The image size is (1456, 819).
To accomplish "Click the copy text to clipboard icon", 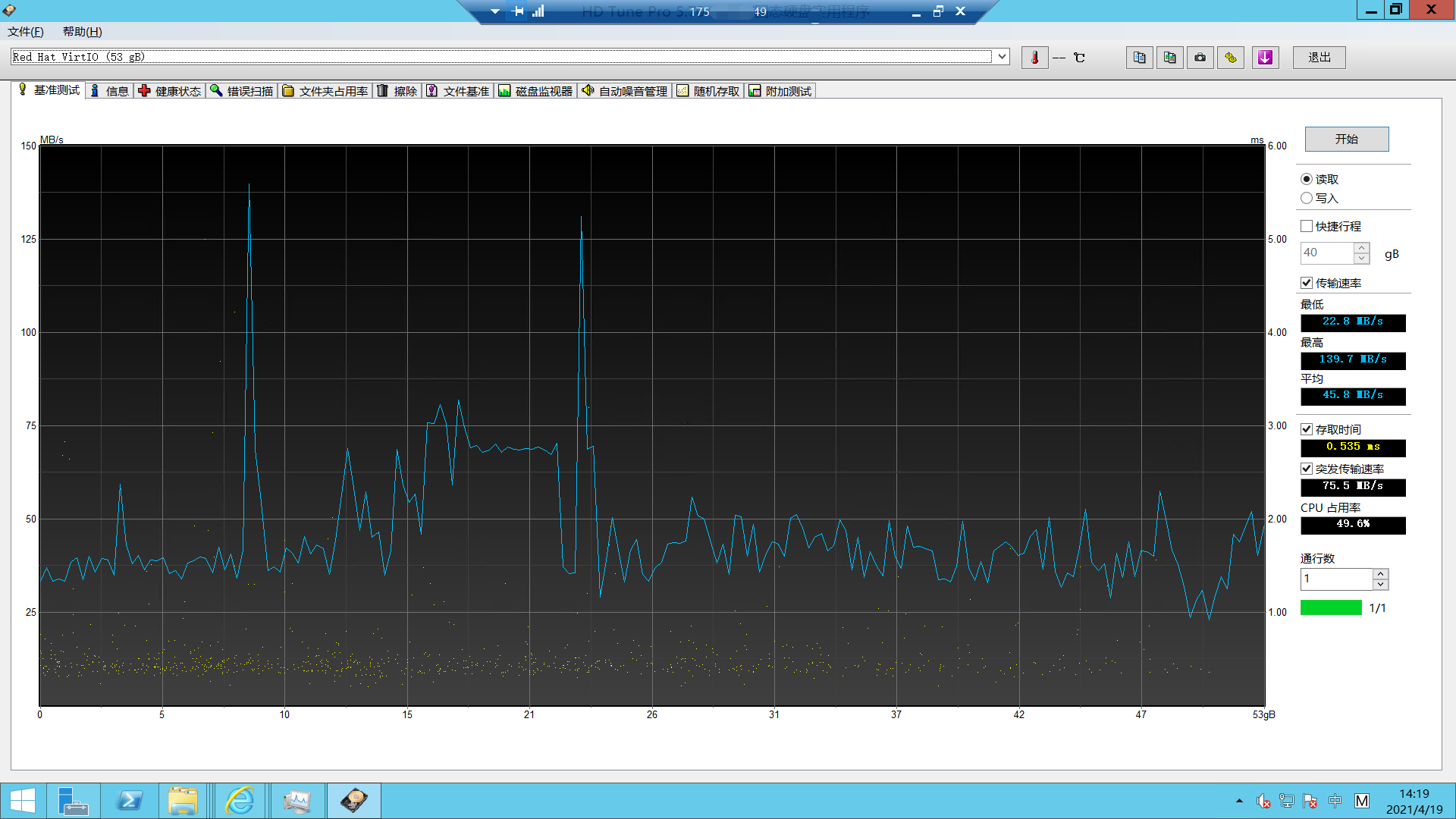I will (x=1139, y=58).
